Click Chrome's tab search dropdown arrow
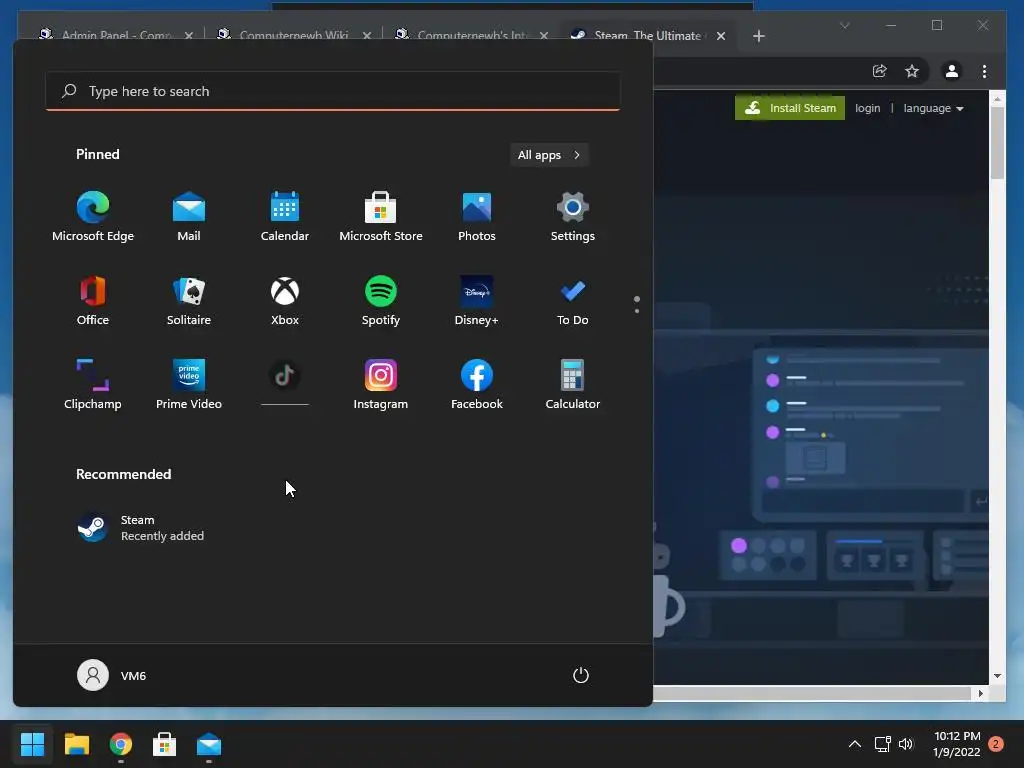The image size is (1024, 768). pyautogui.click(x=844, y=25)
